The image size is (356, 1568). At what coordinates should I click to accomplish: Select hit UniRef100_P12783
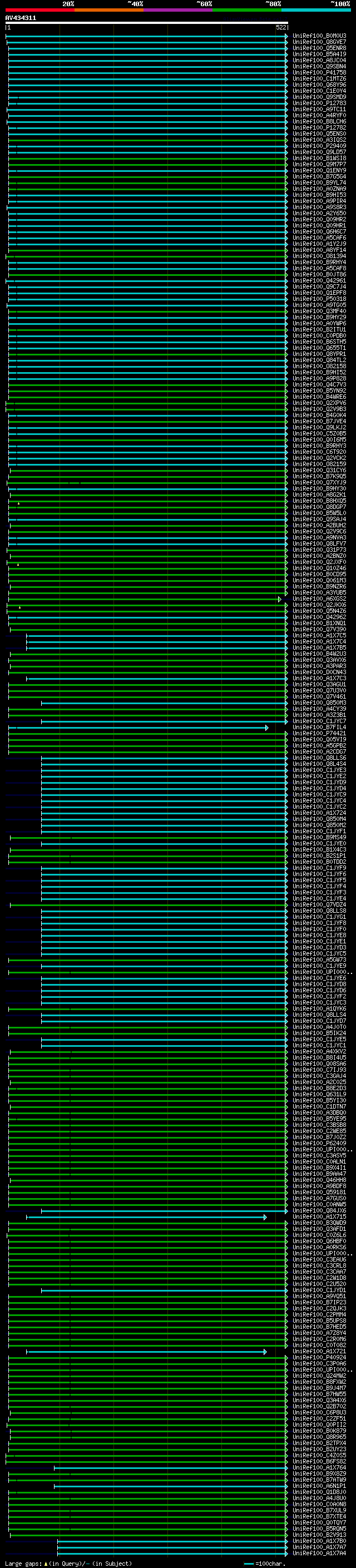[319, 103]
